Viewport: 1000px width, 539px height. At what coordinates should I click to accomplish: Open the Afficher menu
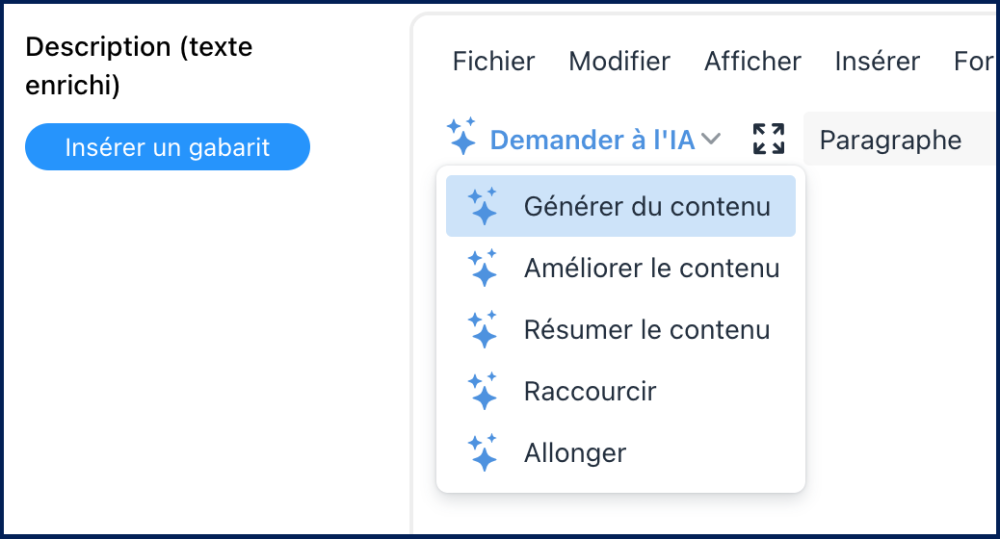pyautogui.click(x=752, y=61)
